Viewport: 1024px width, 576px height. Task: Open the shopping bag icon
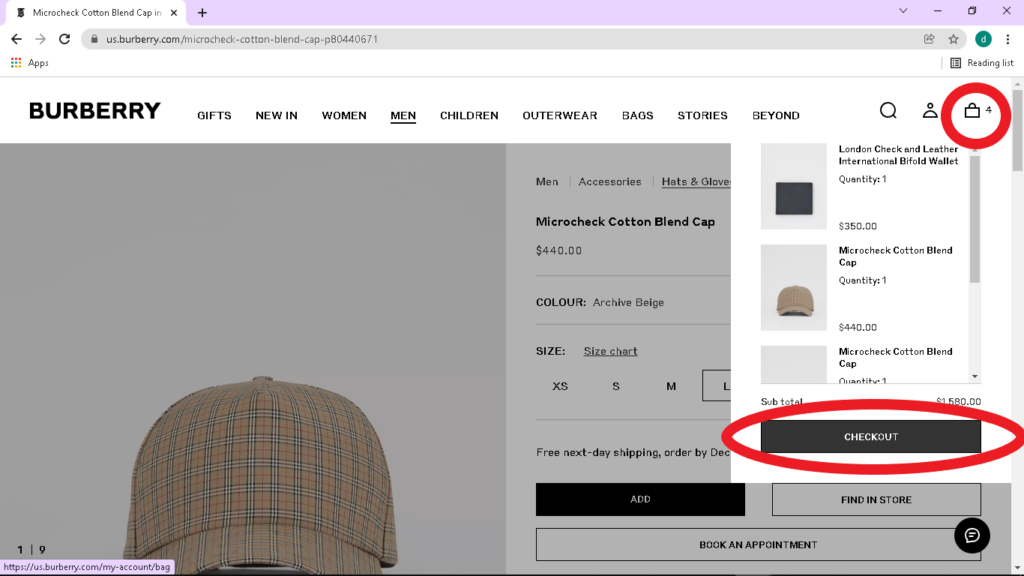tap(972, 110)
